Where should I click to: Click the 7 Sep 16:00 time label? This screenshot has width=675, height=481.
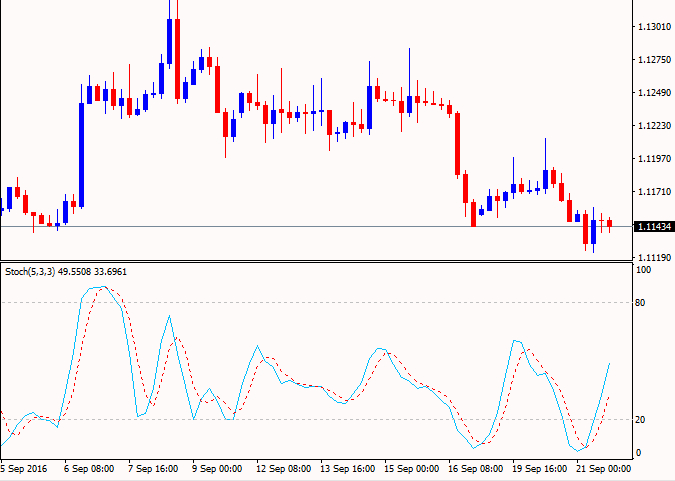[x=153, y=469]
